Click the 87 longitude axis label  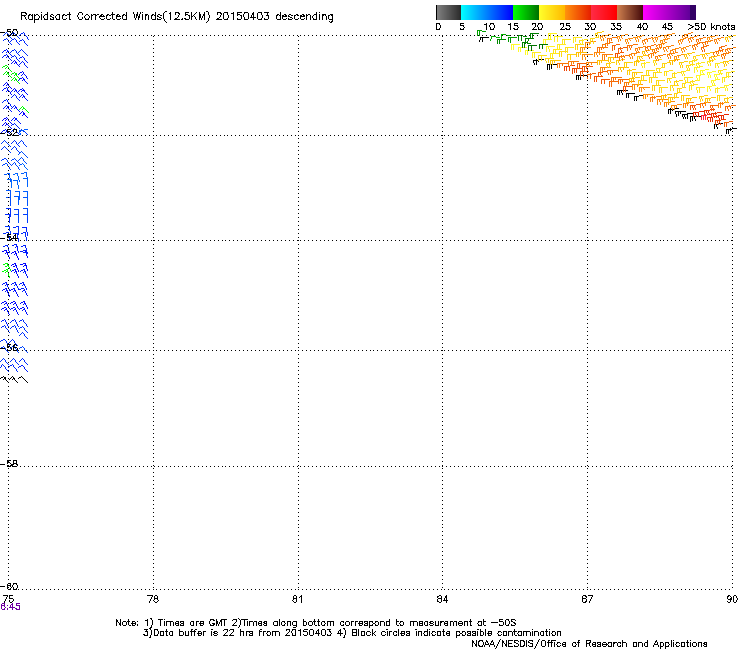[x=587, y=599]
